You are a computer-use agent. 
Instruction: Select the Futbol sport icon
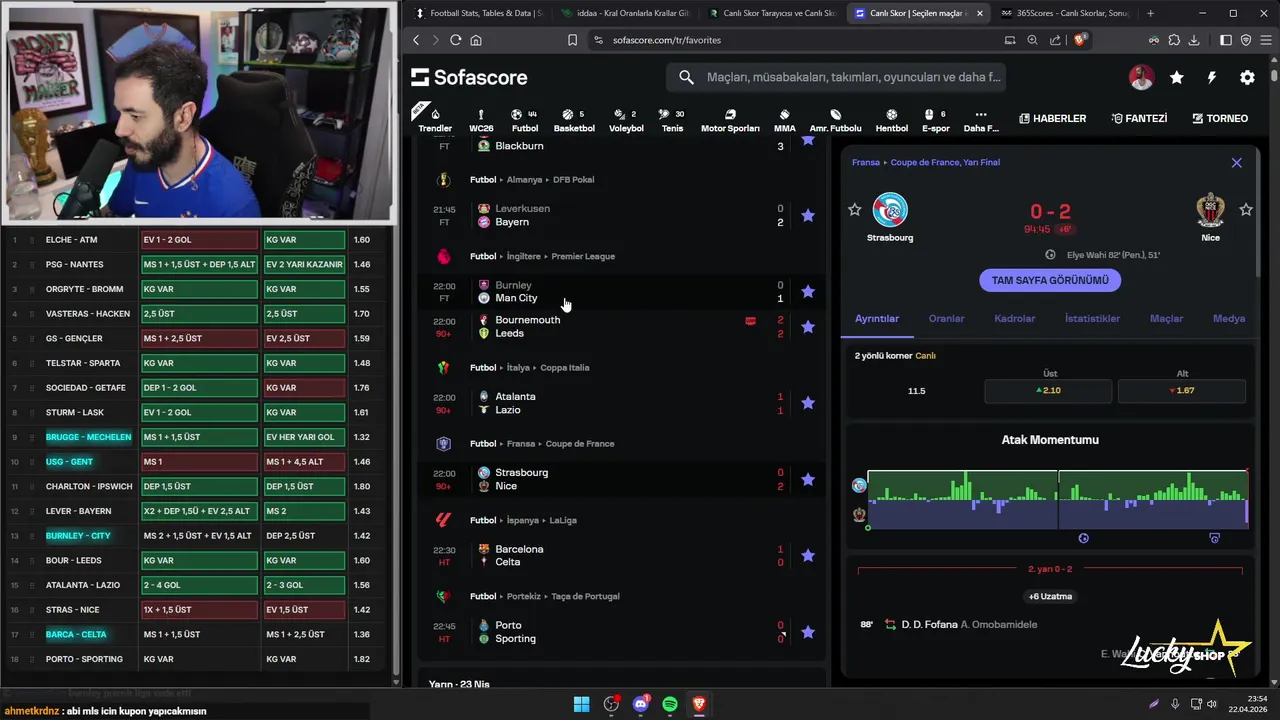click(x=524, y=120)
